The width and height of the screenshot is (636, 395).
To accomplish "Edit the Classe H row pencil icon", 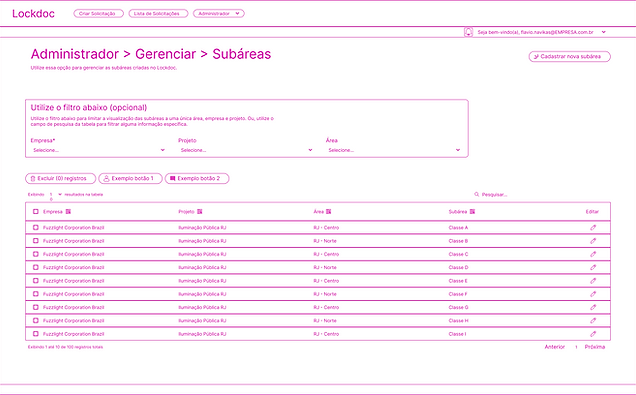I will tap(593, 320).
